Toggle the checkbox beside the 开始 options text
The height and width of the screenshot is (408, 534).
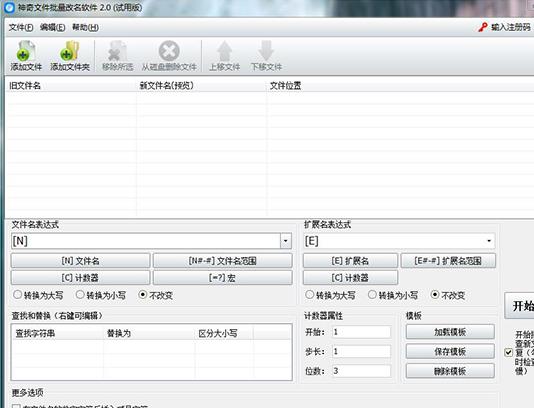click(x=508, y=352)
